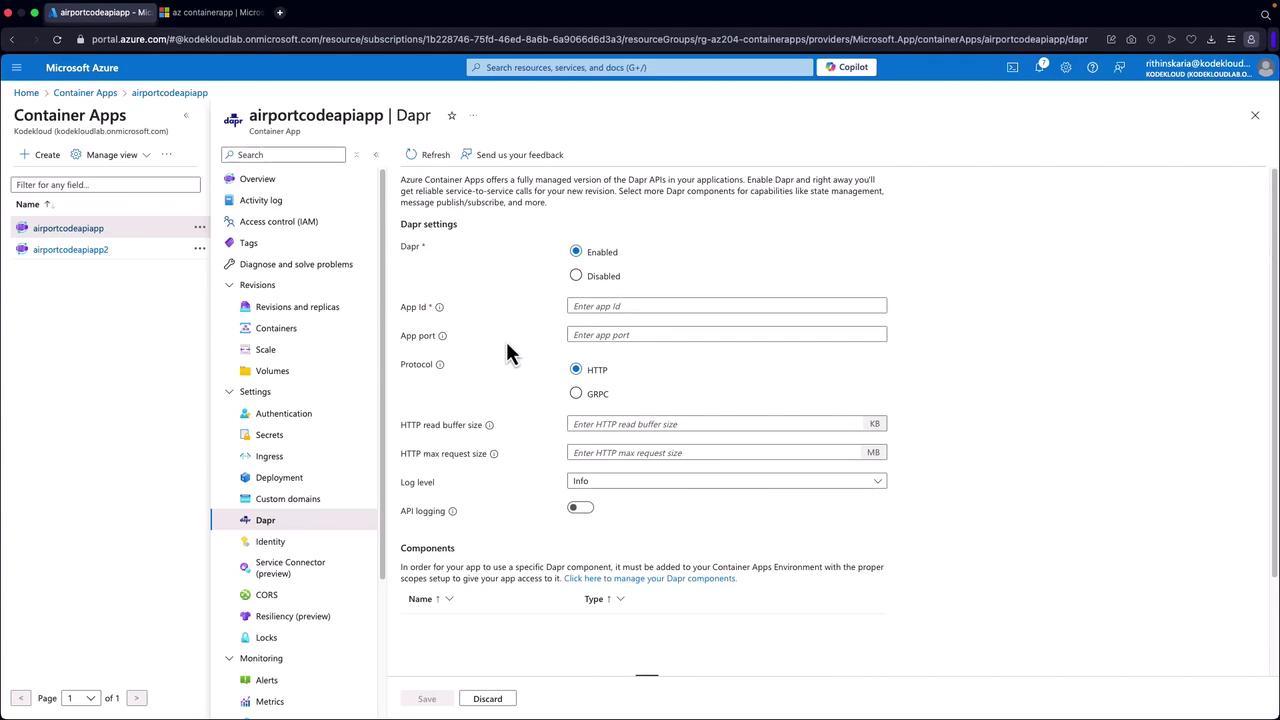The height and width of the screenshot is (720, 1280).
Task: Open the Log level dropdown
Action: (x=726, y=481)
